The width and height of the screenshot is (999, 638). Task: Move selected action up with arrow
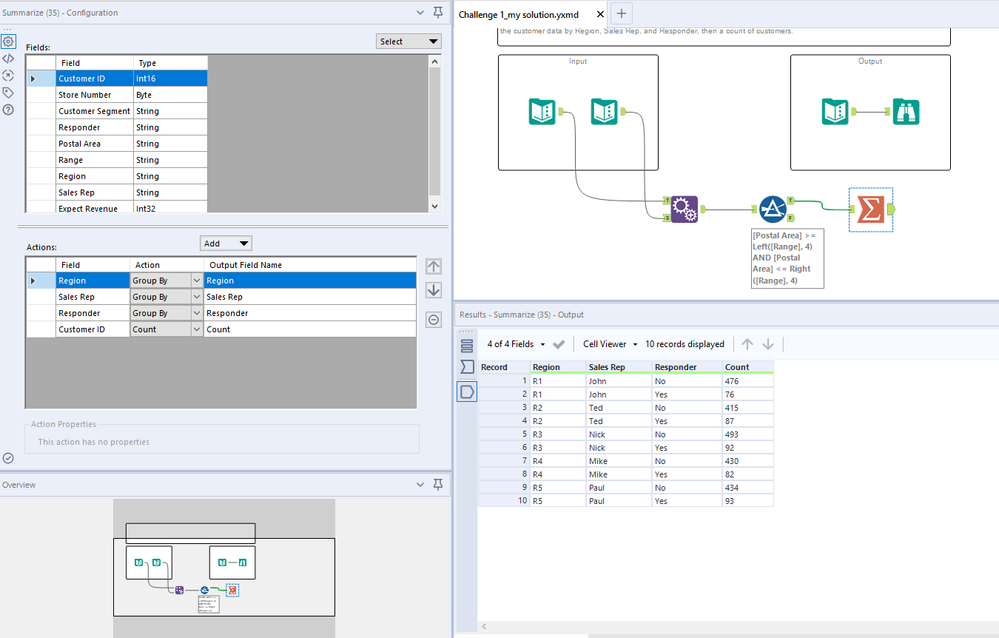pos(433,266)
